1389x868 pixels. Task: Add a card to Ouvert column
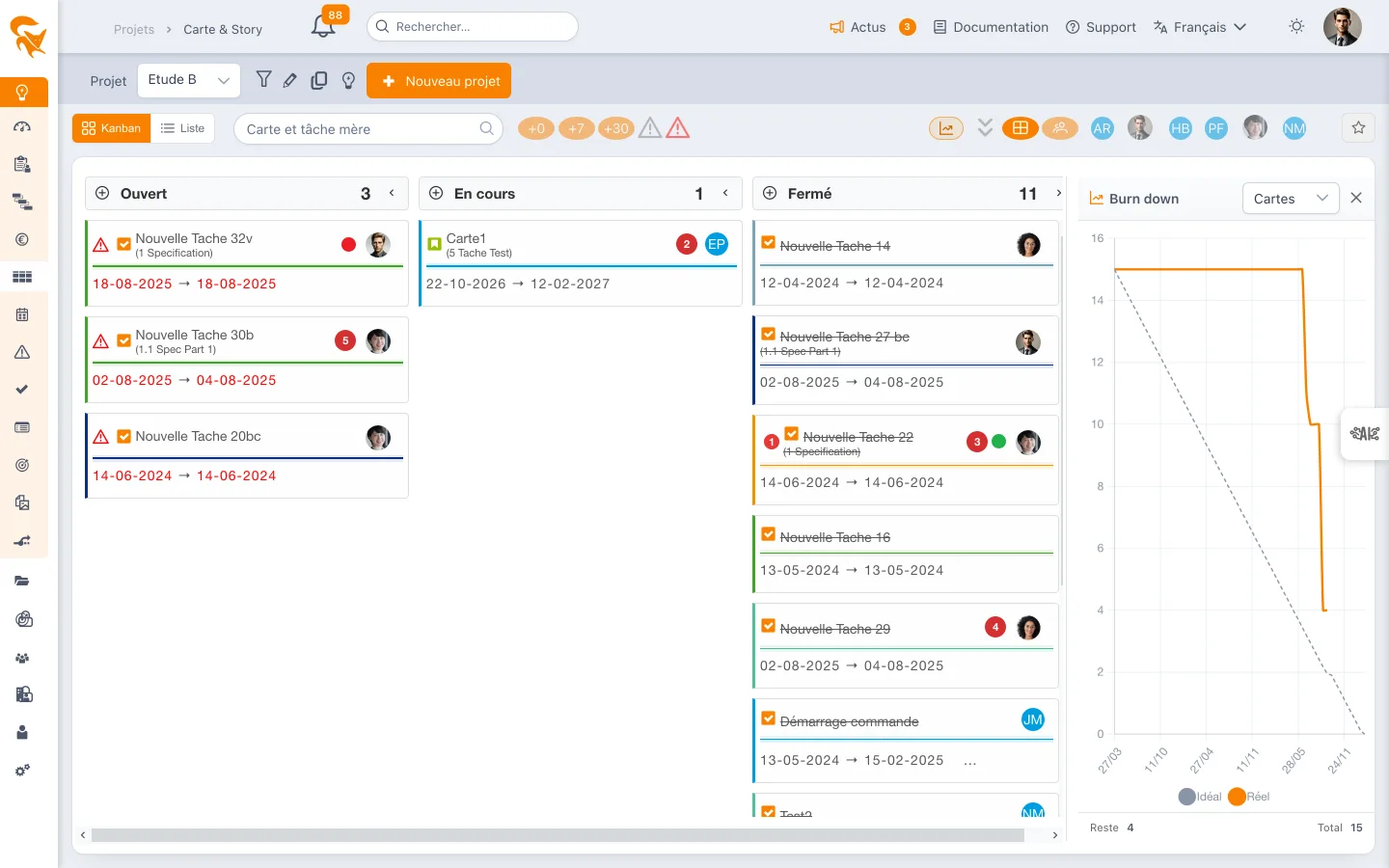point(102,193)
